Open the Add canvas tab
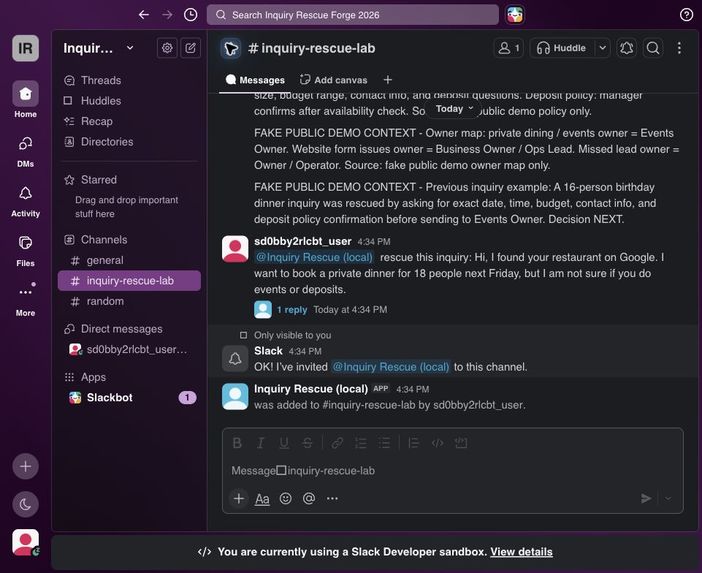This screenshot has height=573, width=702. pos(334,80)
